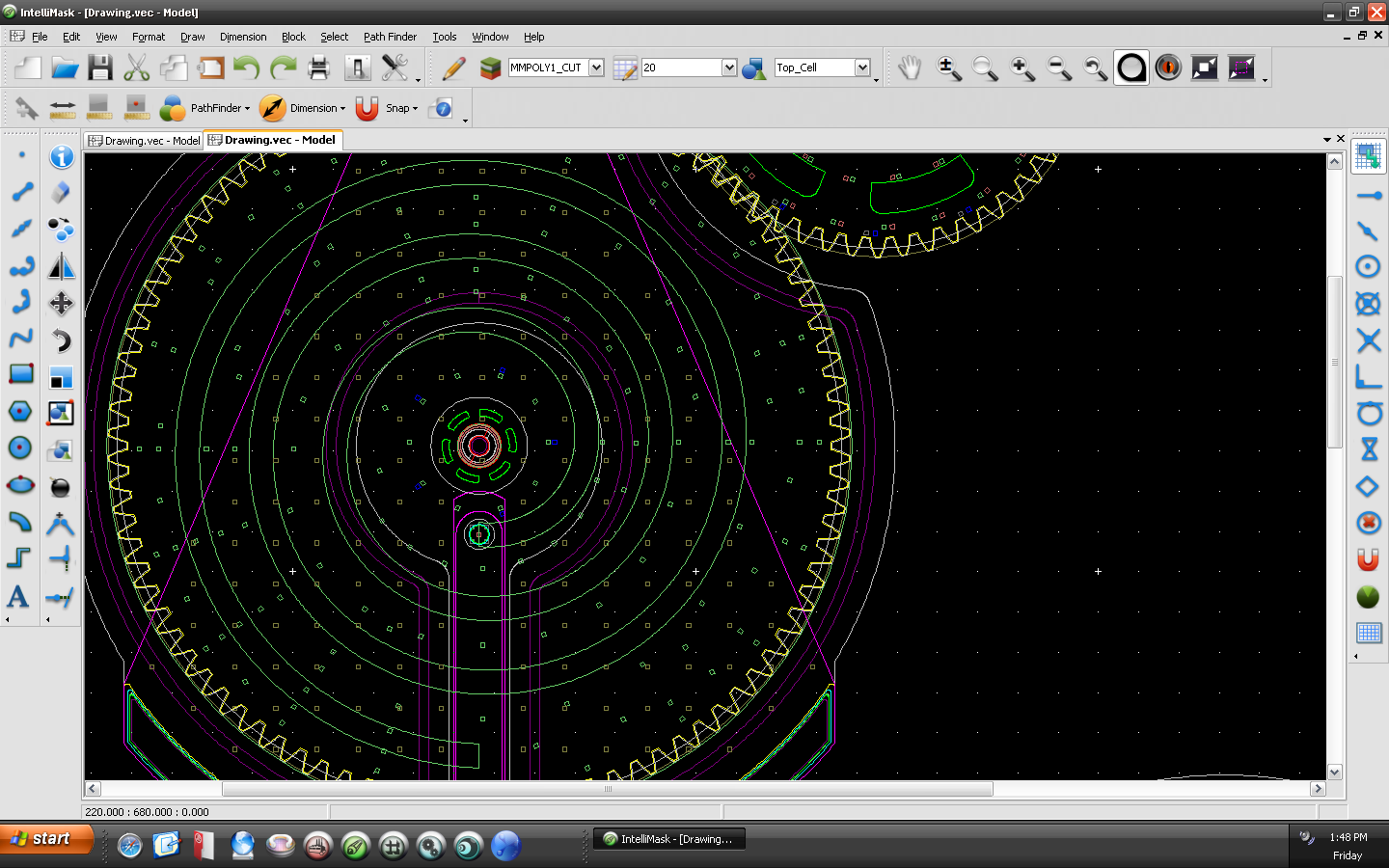
Task: Click the Save floppy disk icon
Action: pos(100,68)
